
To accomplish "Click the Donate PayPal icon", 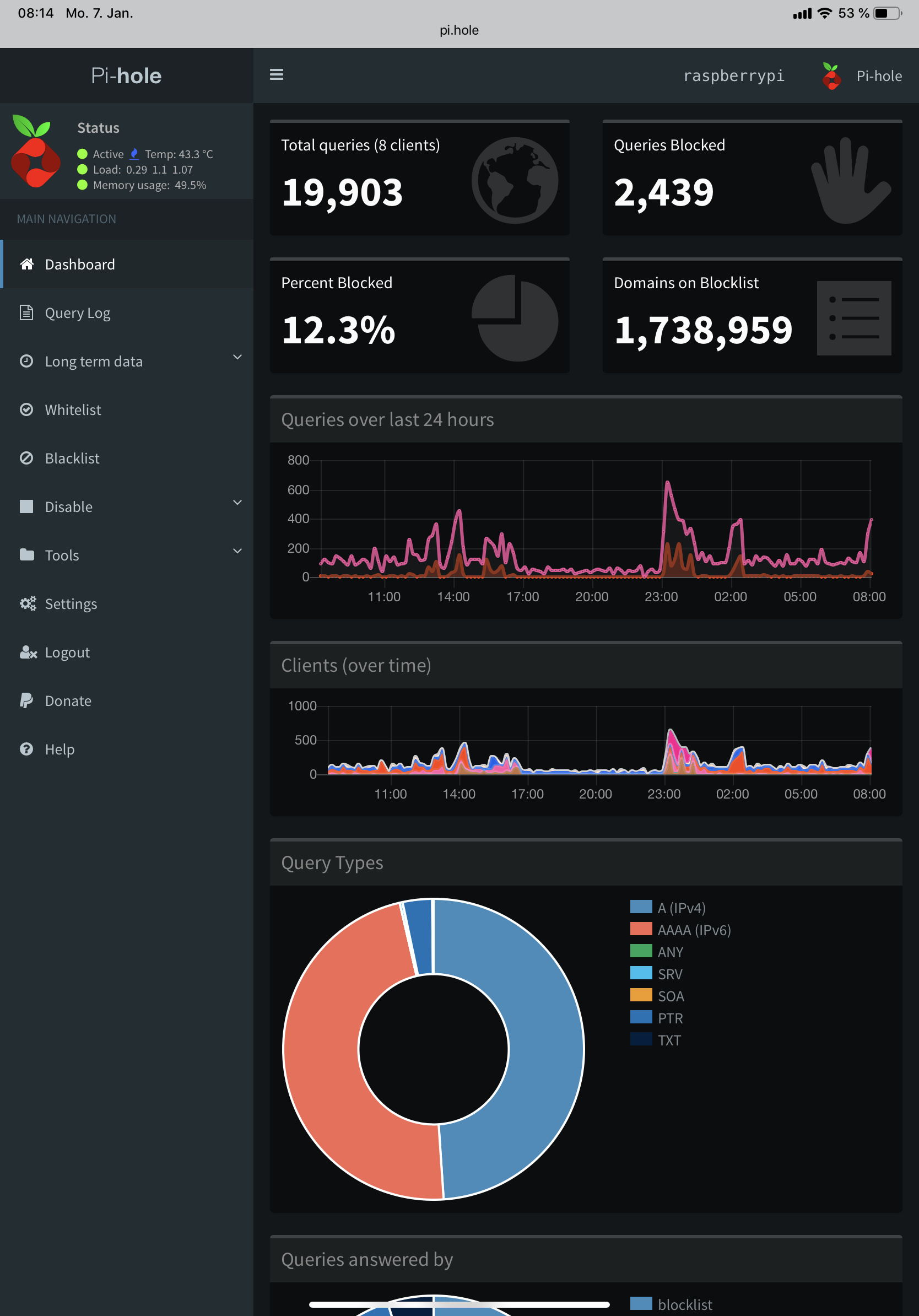I will pyautogui.click(x=26, y=700).
